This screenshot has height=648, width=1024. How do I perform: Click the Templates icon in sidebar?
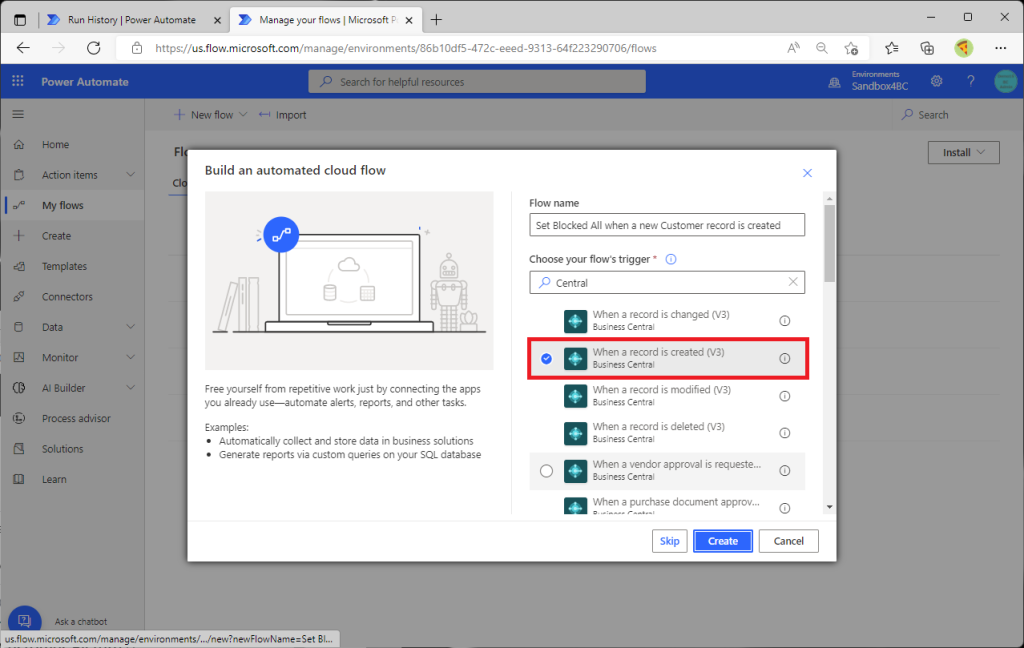tap(19, 266)
